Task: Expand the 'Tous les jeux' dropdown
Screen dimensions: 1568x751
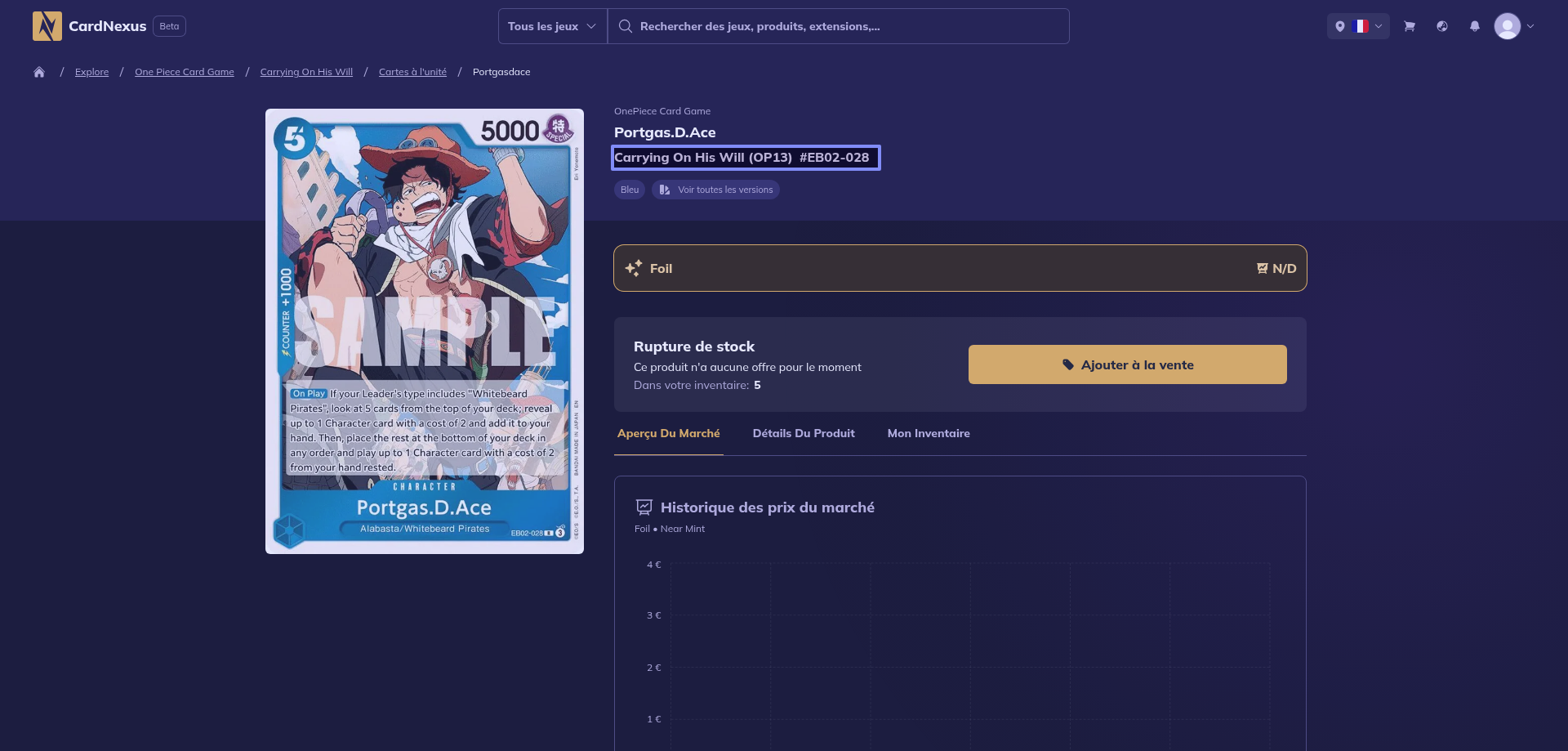Action: 552,26
